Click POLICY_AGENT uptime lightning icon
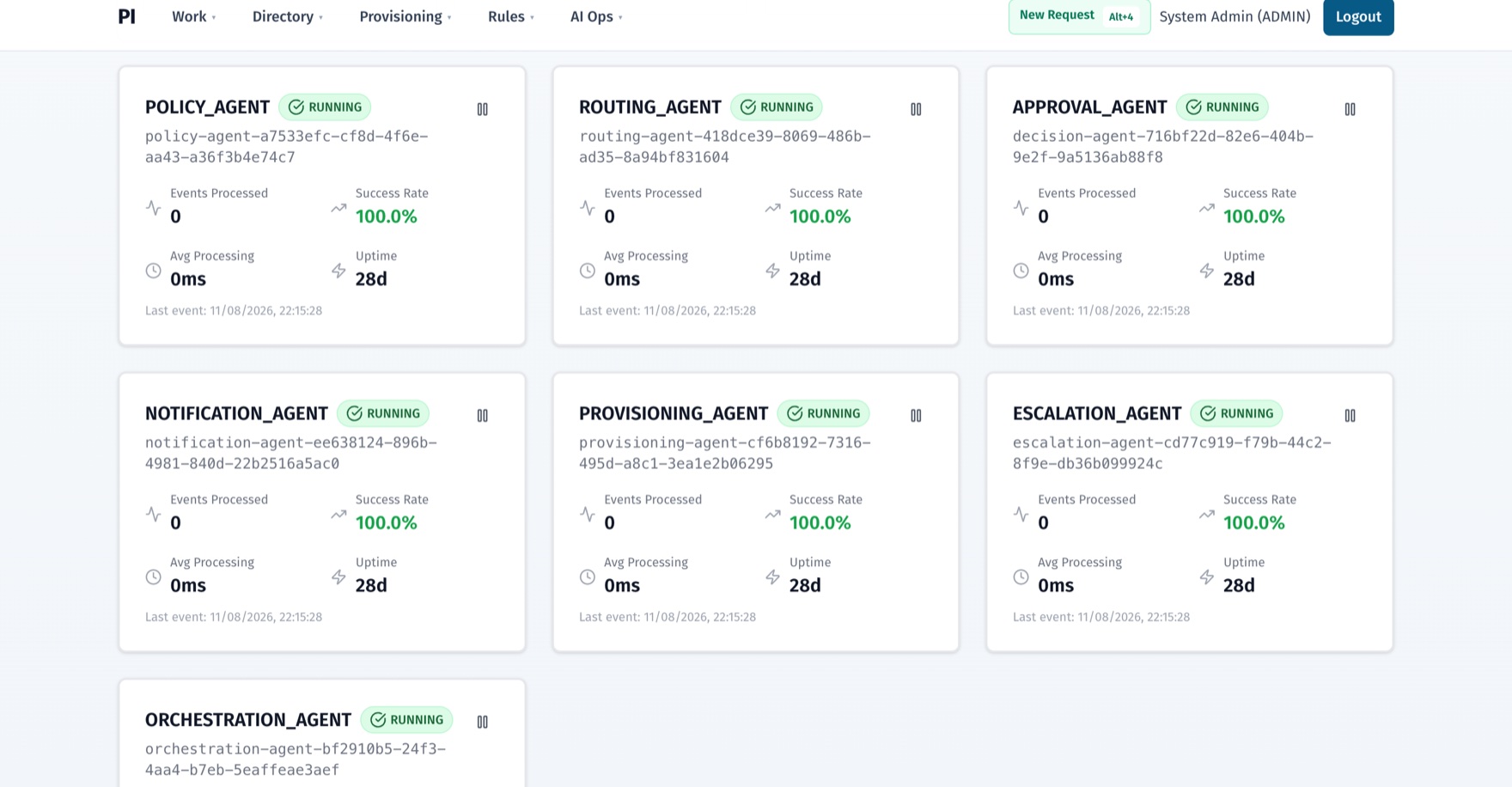1512x787 pixels. point(338,270)
